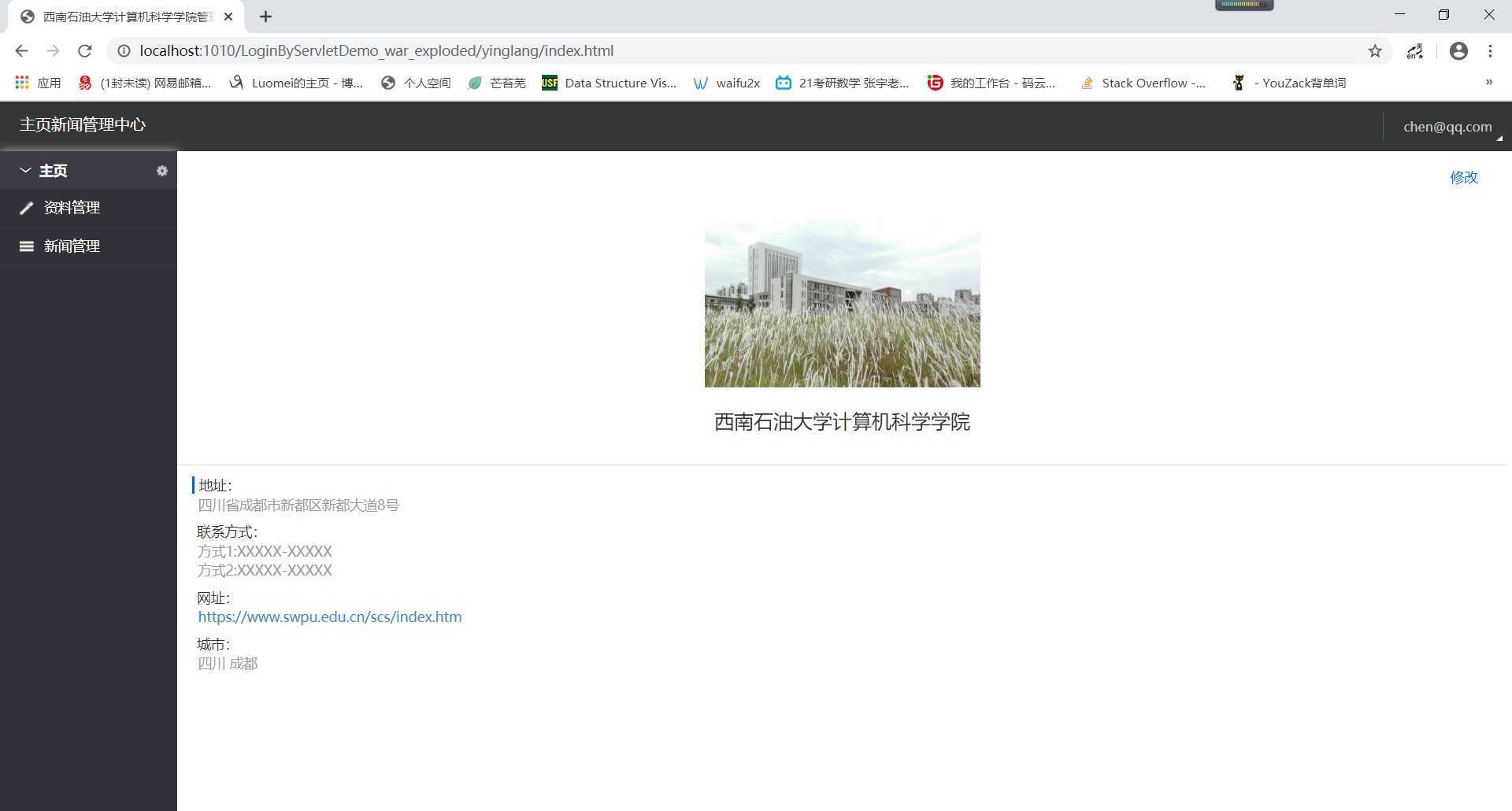This screenshot has height=811, width=1512.
Task: Open 我的工作台 码云 bookmark
Action: tap(991, 83)
